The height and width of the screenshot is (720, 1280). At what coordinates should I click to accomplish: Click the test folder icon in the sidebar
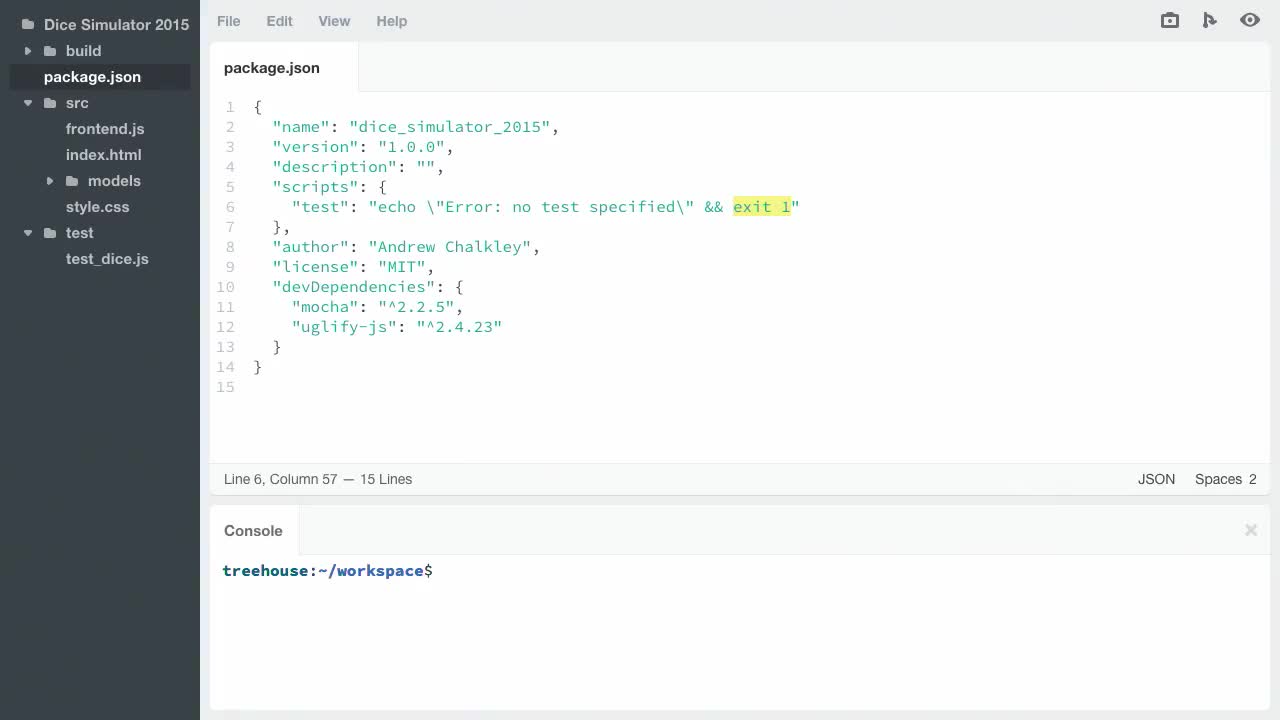(x=50, y=233)
